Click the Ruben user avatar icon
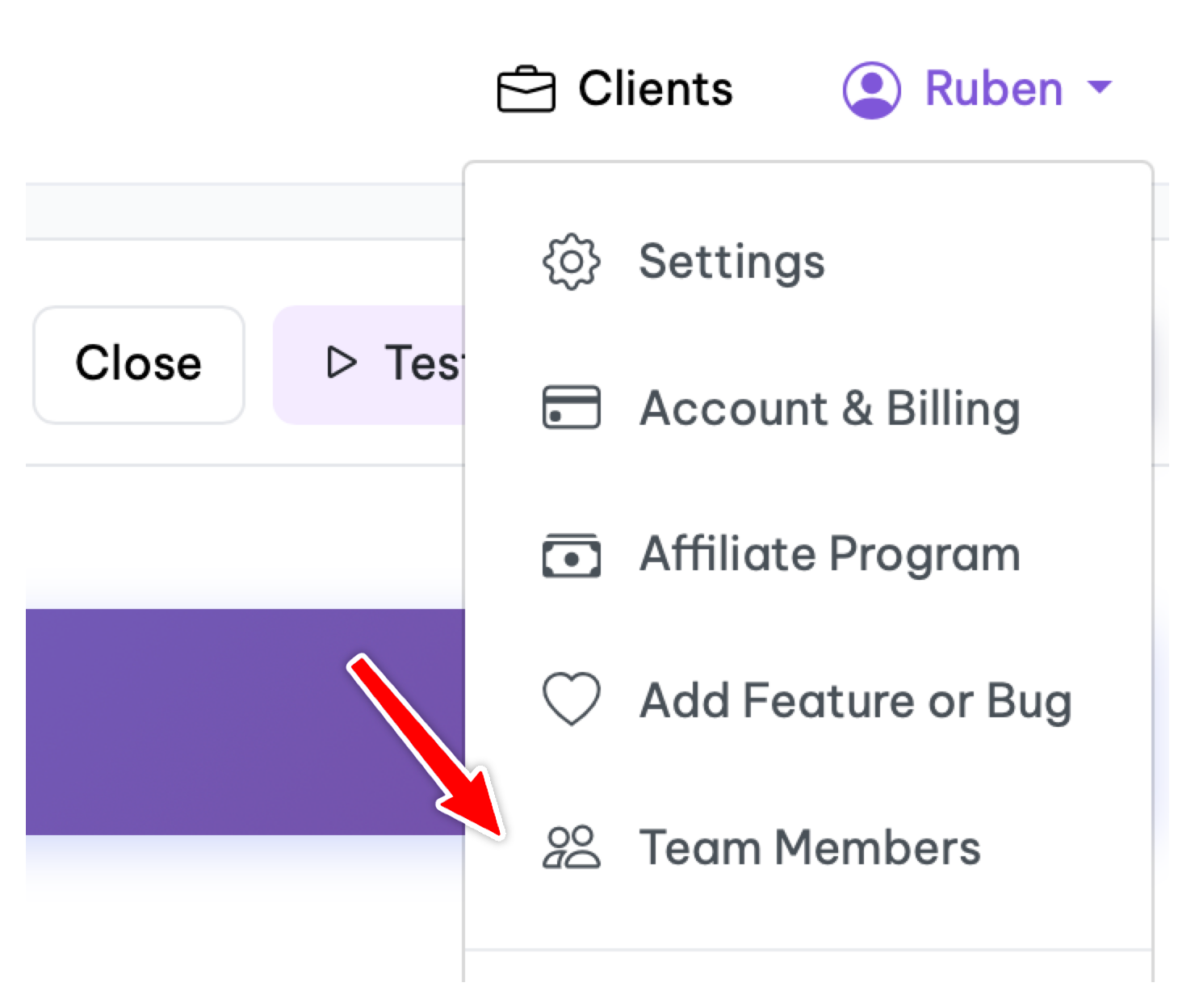The height and width of the screenshot is (1008, 1195). point(871,90)
